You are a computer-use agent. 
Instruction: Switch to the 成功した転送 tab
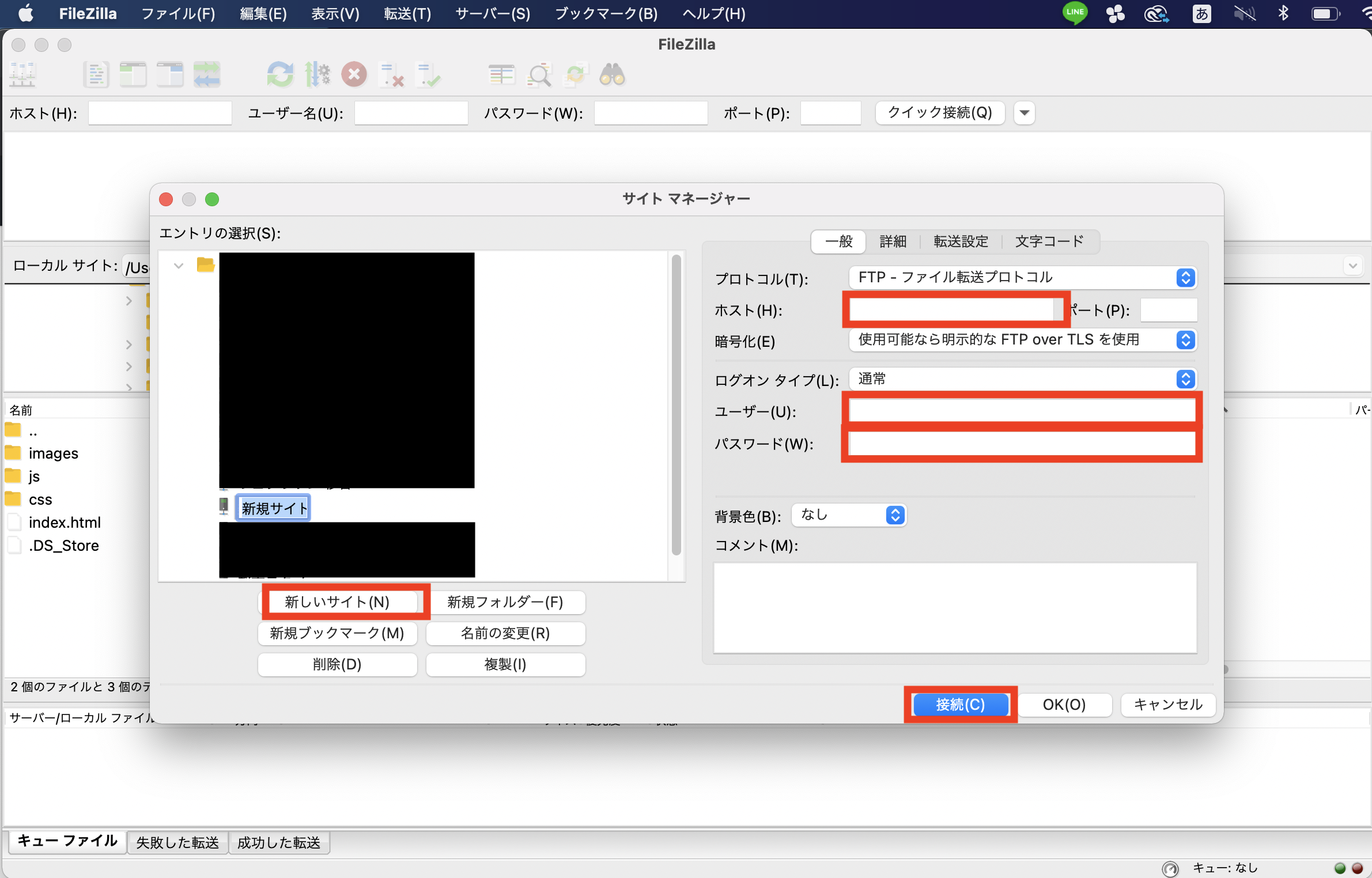click(x=279, y=842)
